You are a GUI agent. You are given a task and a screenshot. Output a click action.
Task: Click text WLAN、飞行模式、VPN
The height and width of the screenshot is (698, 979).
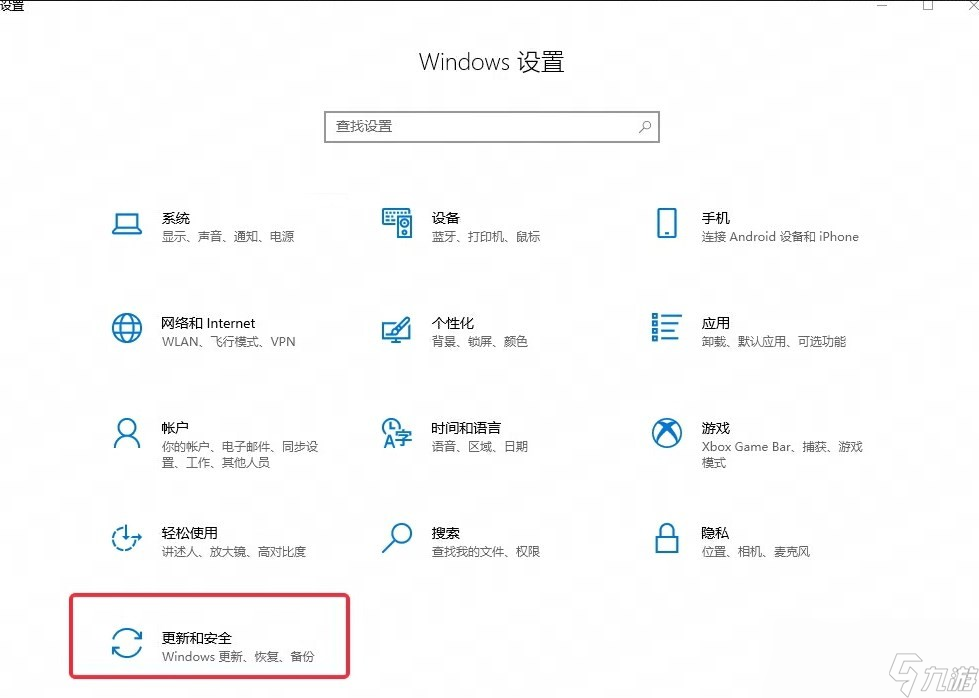229,342
